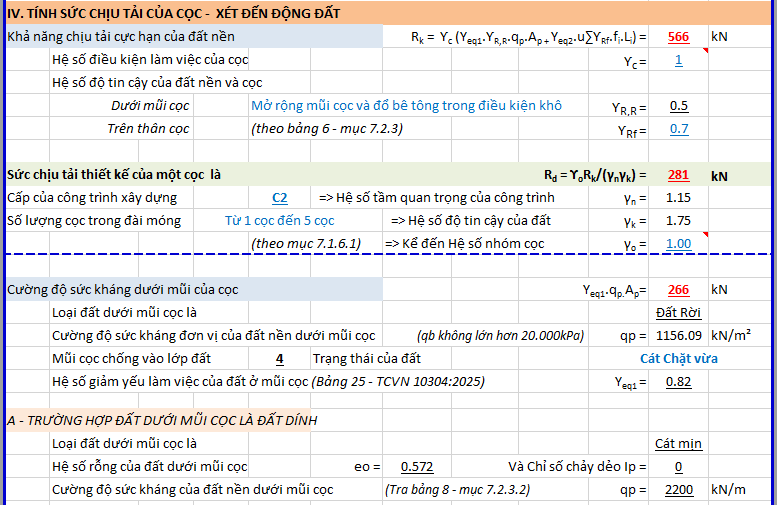Image resolution: width=777 pixels, height=505 pixels.
Task: Click the γo pile group factor 1.00
Action: point(678,244)
